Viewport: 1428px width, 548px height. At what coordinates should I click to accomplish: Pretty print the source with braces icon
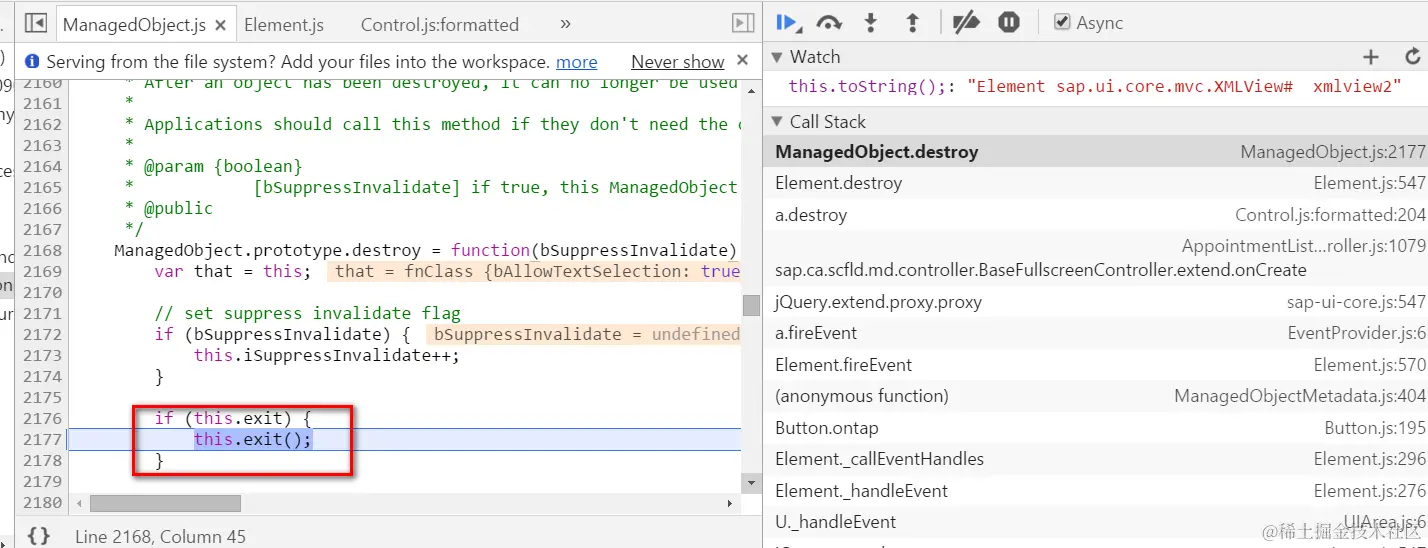38,536
